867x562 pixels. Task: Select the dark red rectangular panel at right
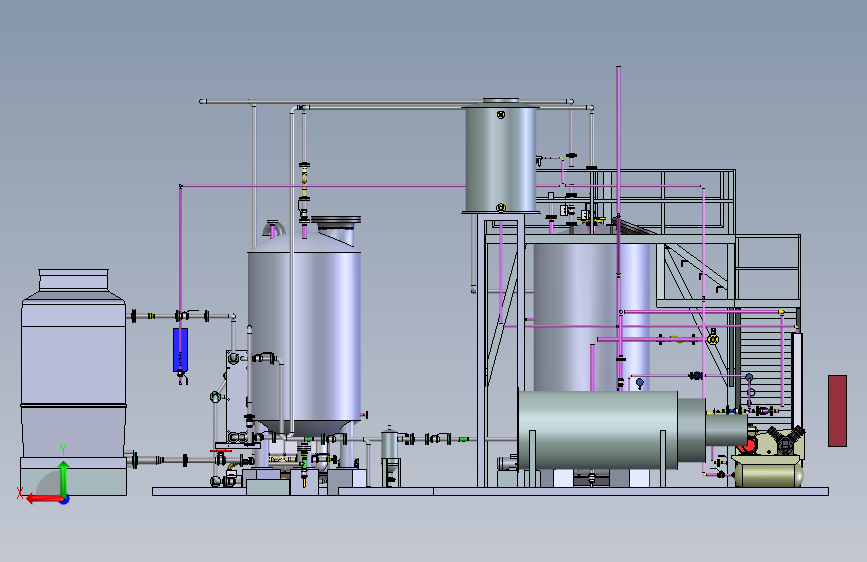click(837, 410)
